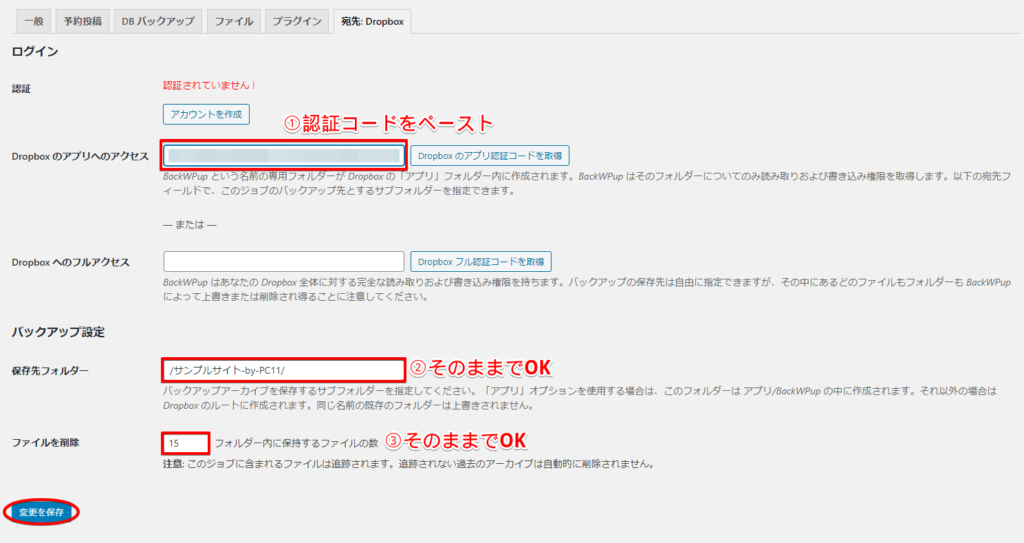Click the アカウントを作成 button
This screenshot has height=543, width=1024.
(x=206, y=114)
